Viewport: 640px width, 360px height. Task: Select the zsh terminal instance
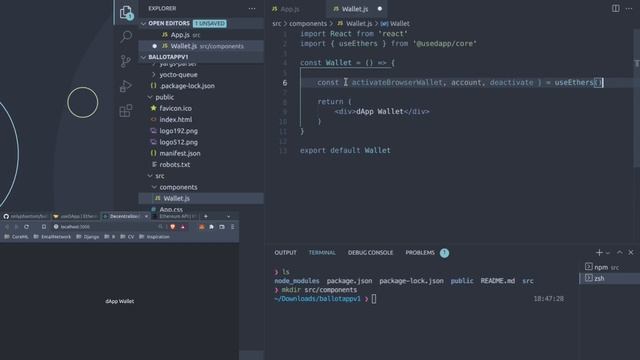pyautogui.click(x=610, y=278)
